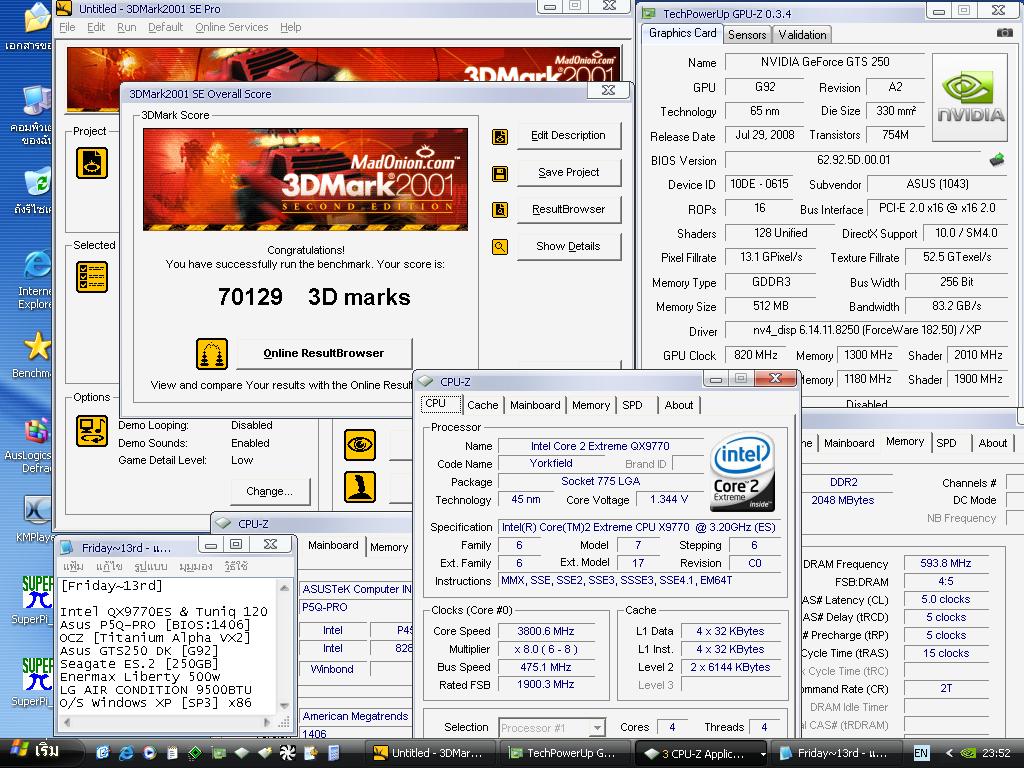
Task: Switch to SPD tab in front CPU-Z
Action: click(632, 405)
